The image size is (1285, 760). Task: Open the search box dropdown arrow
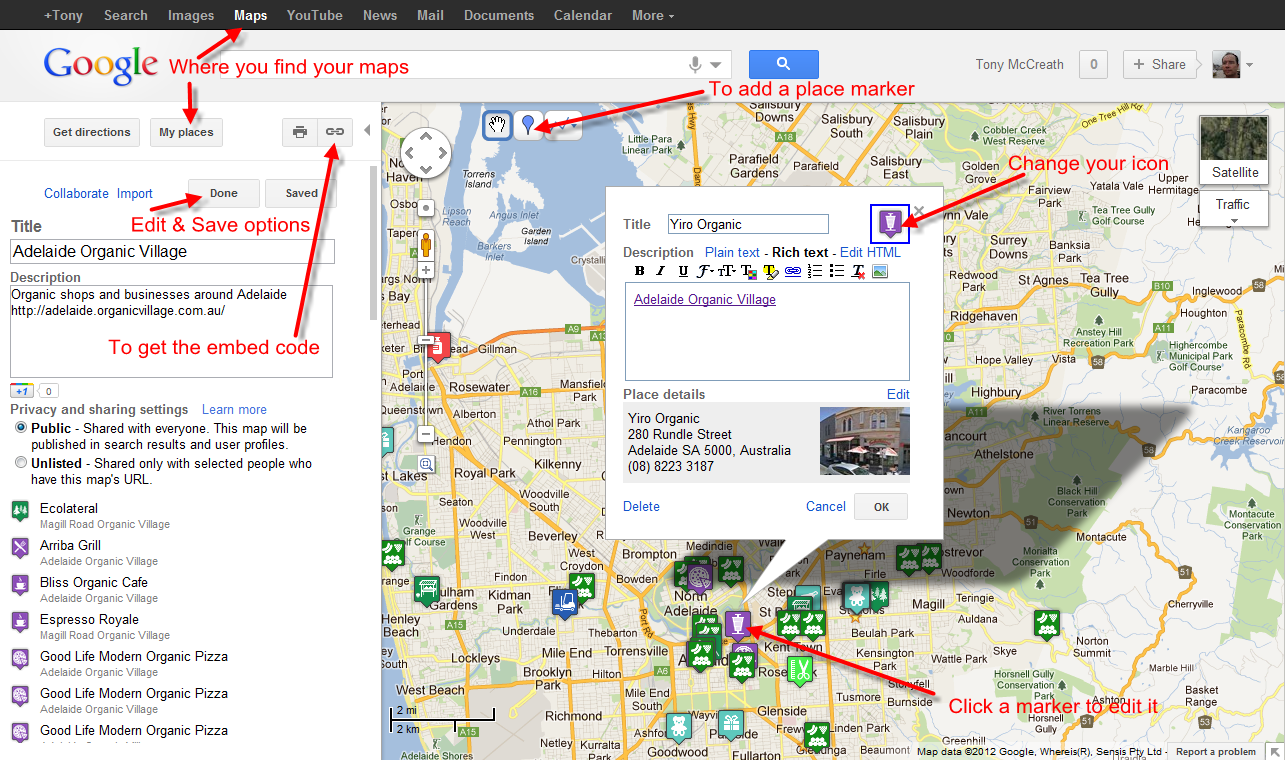(x=716, y=65)
